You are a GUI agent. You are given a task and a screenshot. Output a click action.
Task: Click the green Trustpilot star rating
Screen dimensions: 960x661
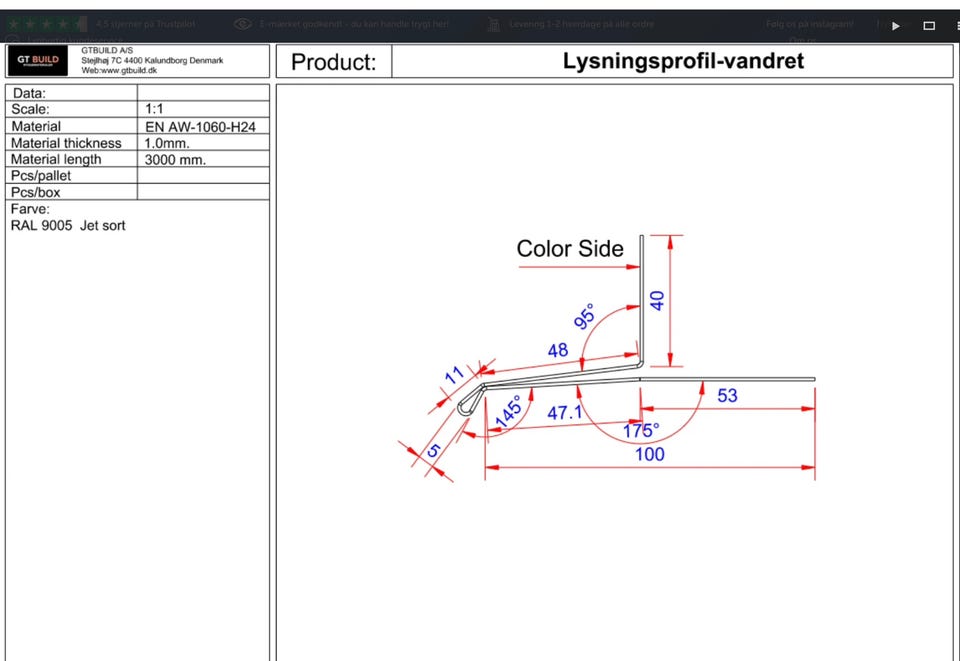[x=47, y=24]
